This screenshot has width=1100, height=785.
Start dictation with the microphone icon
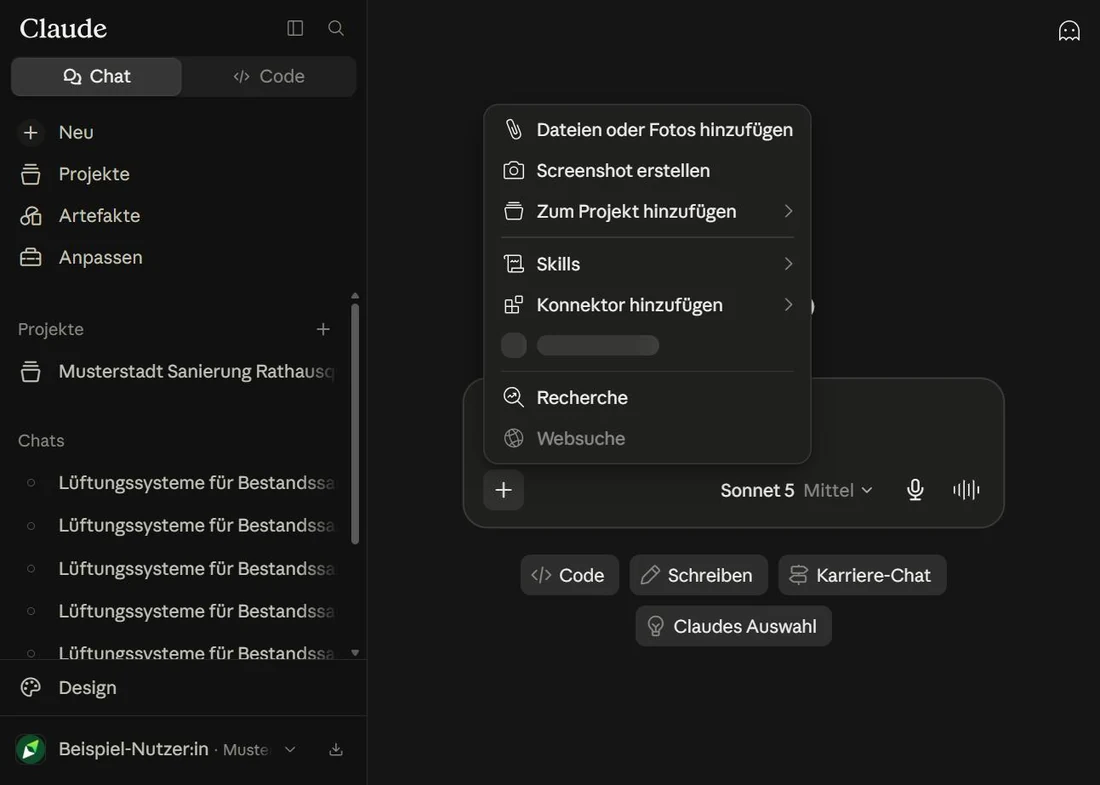tap(915, 490)
